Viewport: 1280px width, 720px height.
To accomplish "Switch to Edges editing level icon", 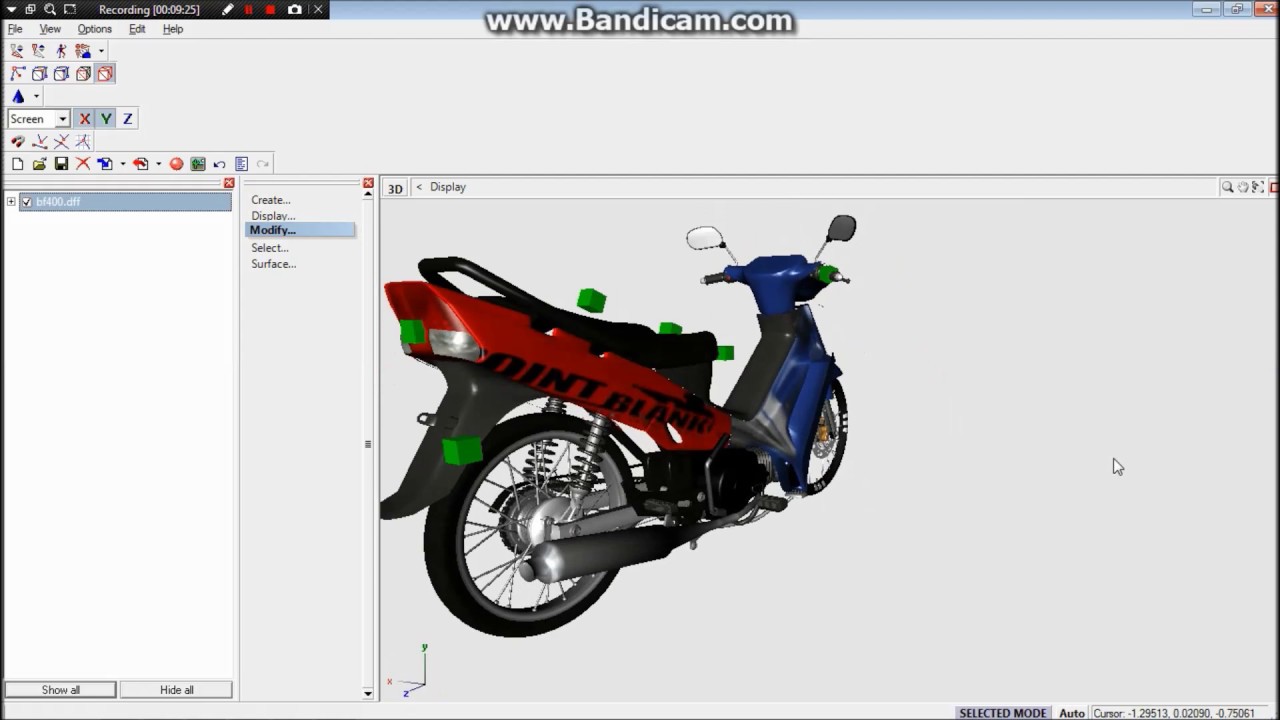I will coord(40,73).
